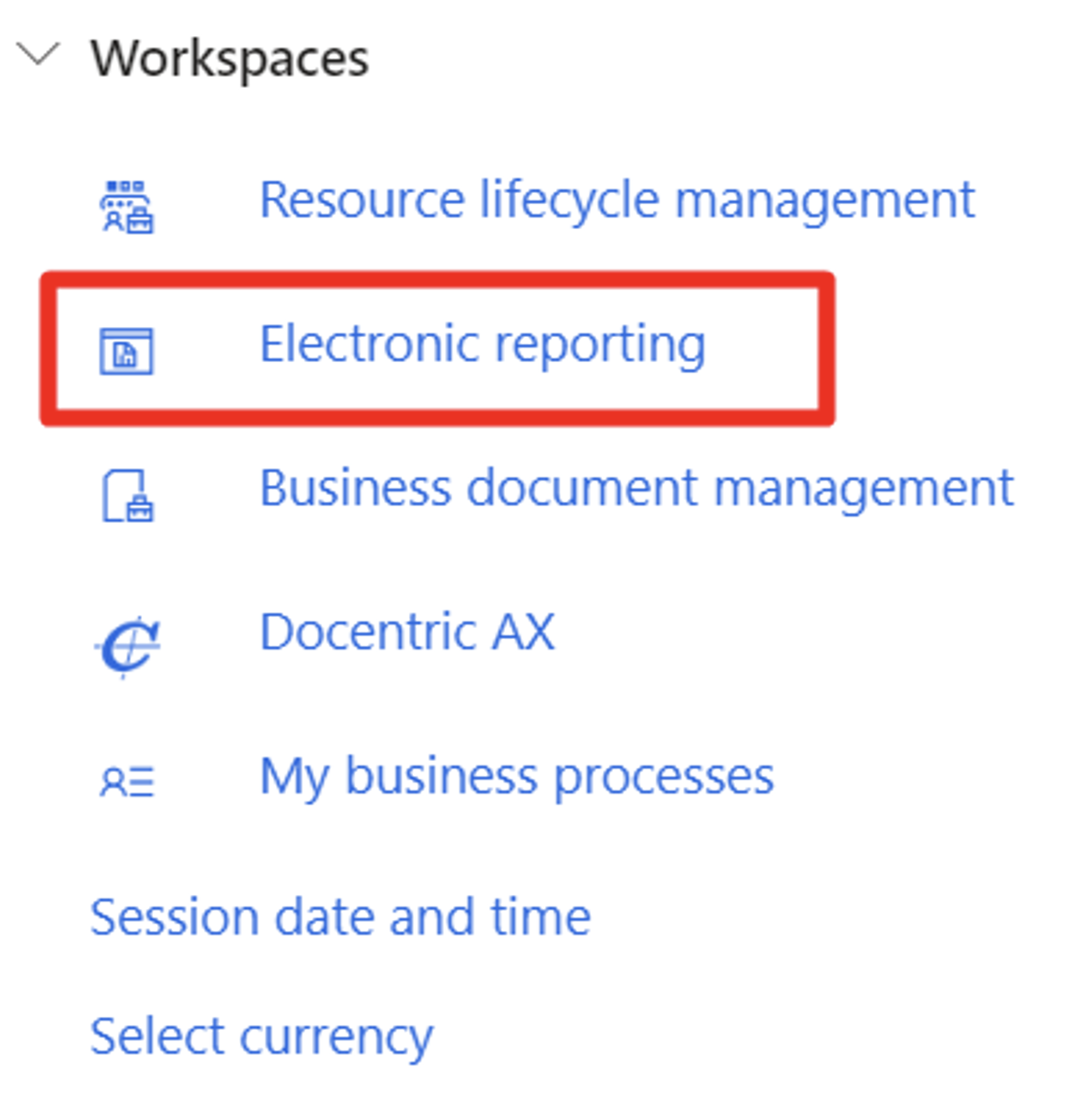Click the Electronic reporting document icon
Screen dimensions: 1092x1119
click(x=126, y=351)
